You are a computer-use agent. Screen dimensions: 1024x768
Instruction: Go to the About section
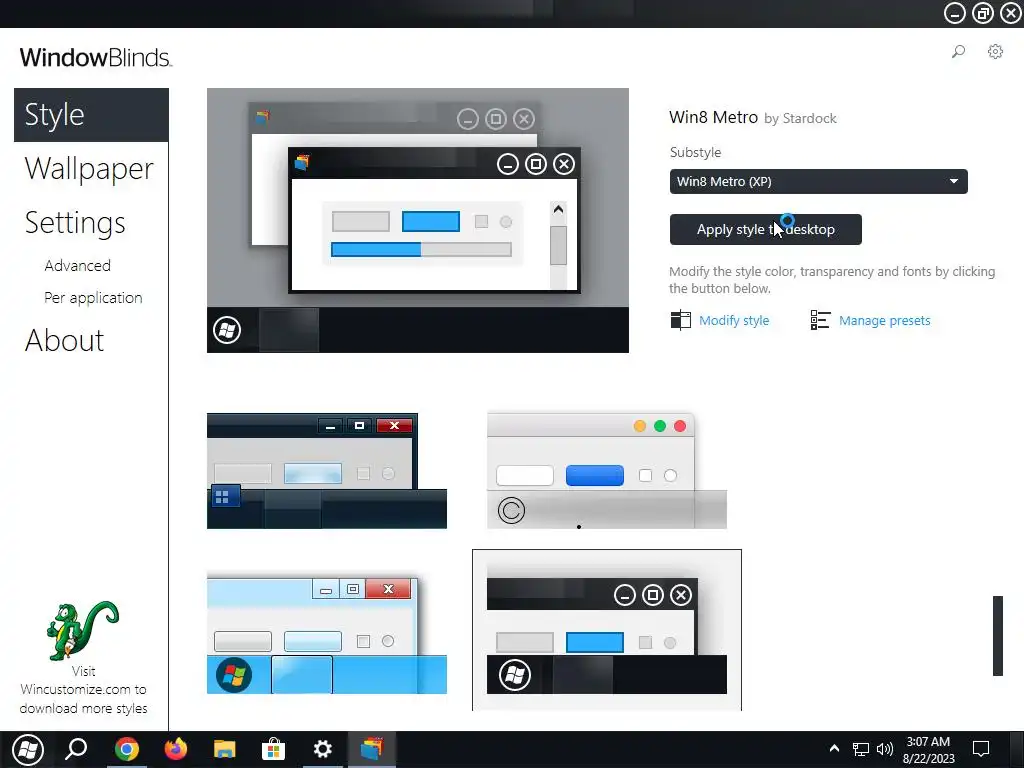(x=65, y=340)
